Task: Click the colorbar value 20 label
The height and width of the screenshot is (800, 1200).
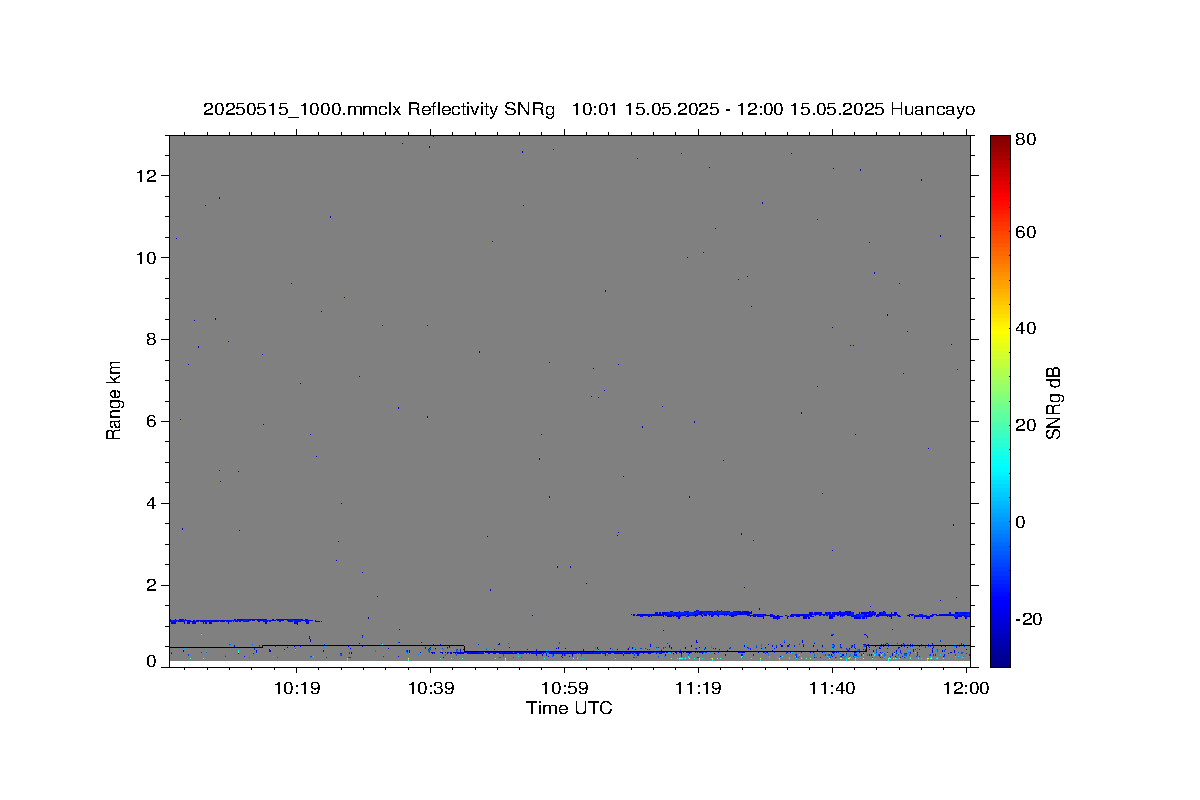Action: click(x=1026, y=425)
